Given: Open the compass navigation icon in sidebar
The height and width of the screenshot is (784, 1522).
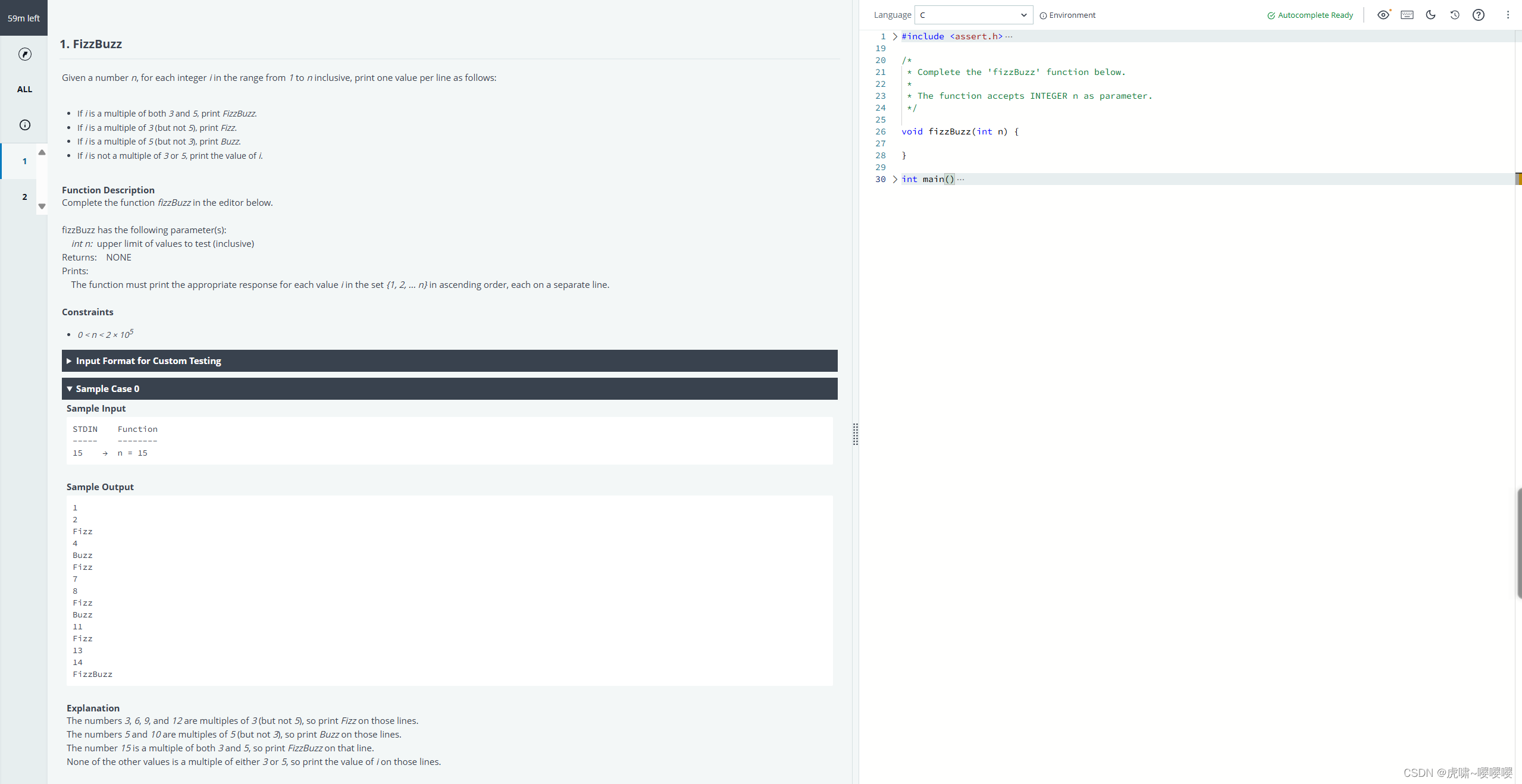Looking at the screenshot, I should point(24,54).
